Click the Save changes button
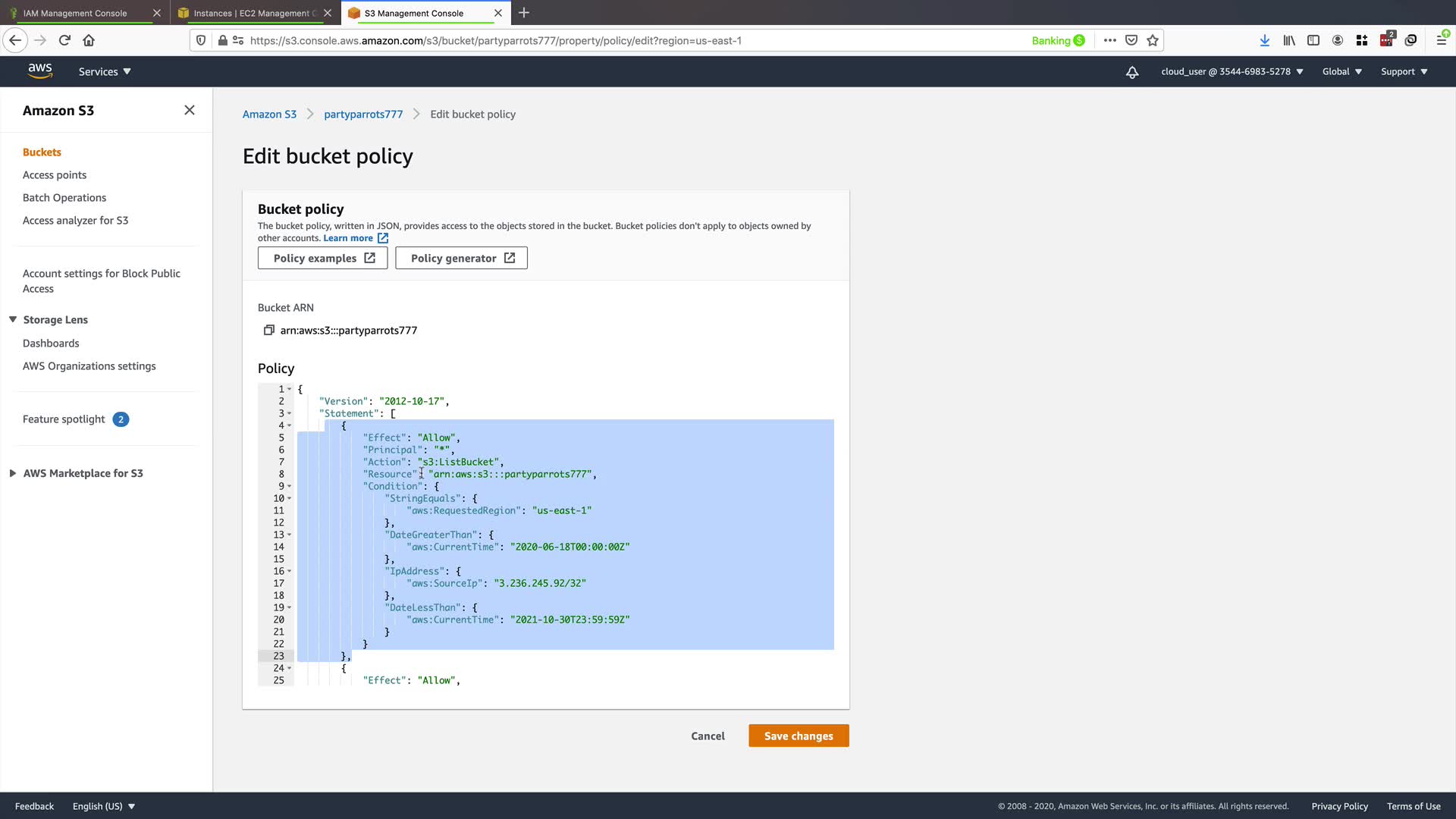The width and height of the screenshot is (1456, 819). (x=798, y=736)
